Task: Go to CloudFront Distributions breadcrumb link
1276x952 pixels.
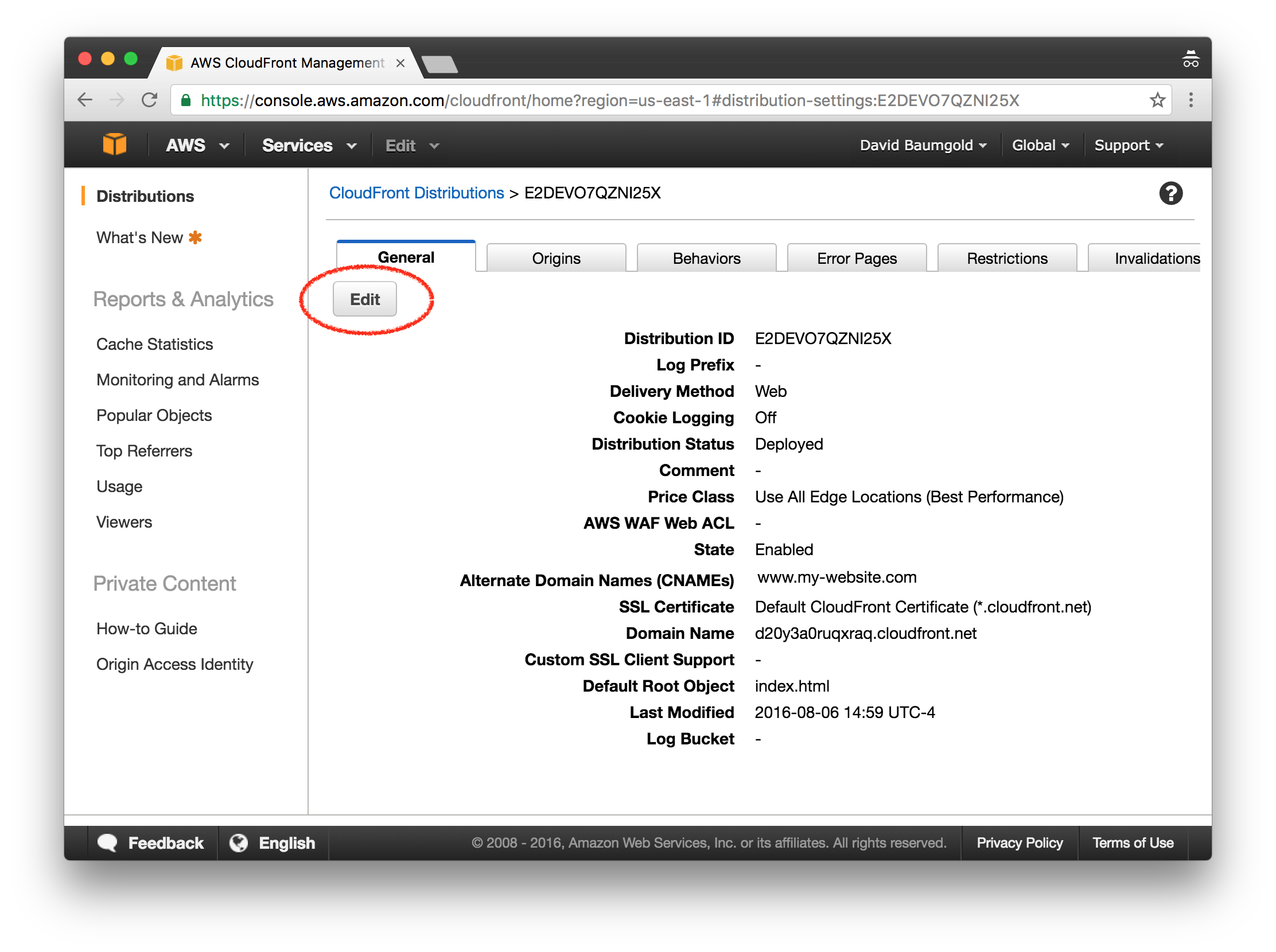Action: coord(417,193)
